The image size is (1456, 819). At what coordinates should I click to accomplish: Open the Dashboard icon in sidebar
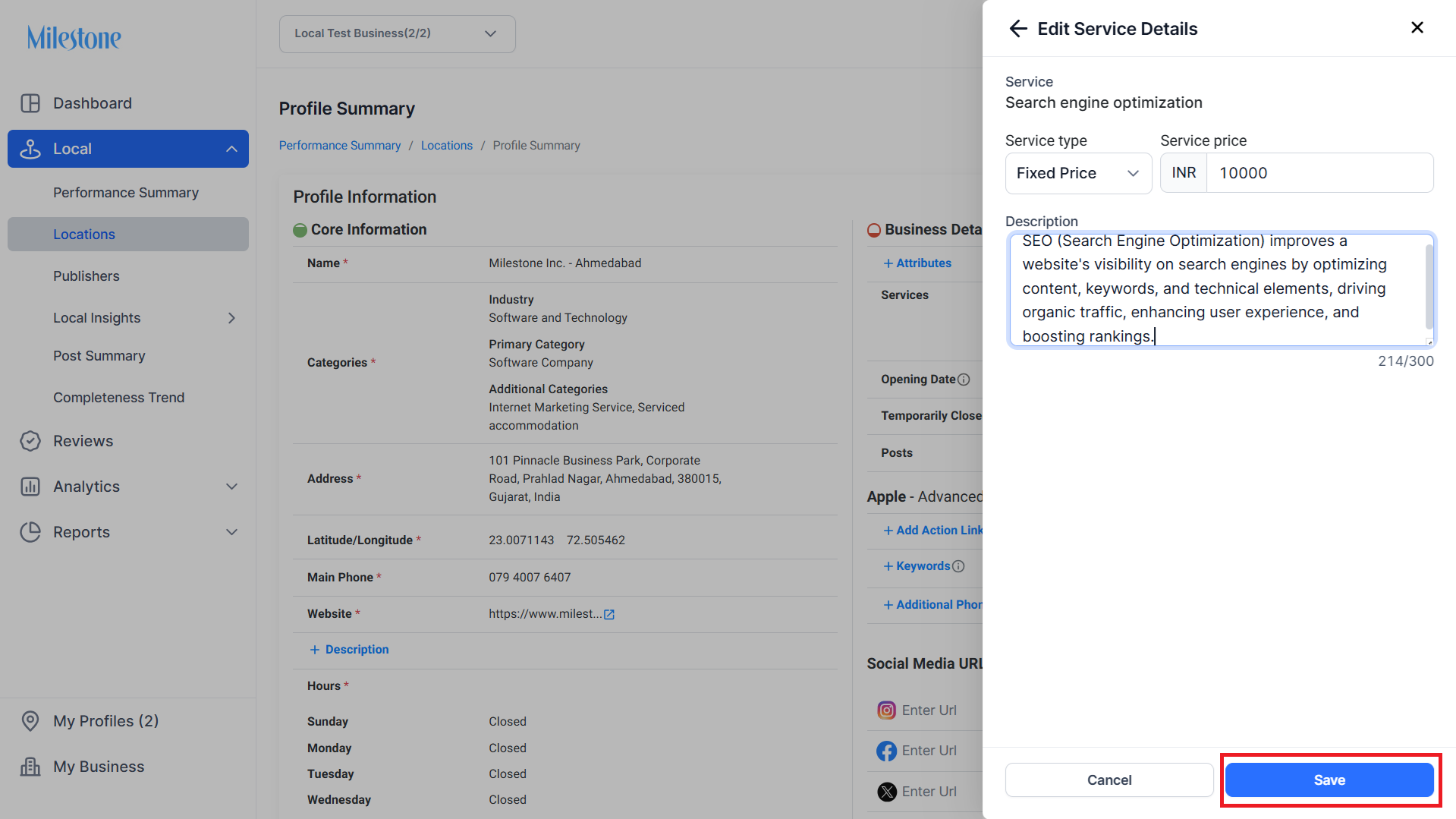[30, 103]
